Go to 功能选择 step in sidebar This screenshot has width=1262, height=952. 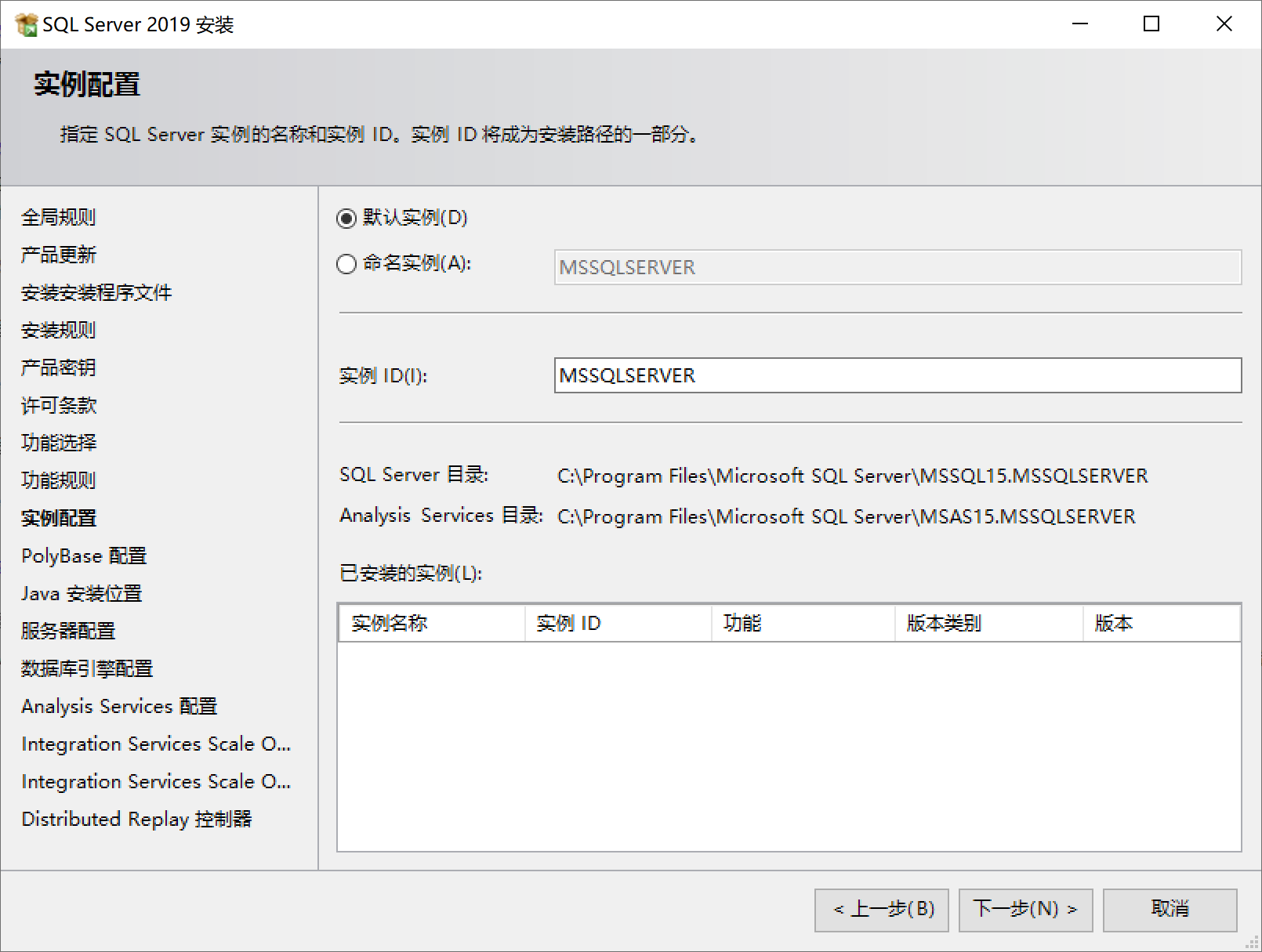point(59,443)
